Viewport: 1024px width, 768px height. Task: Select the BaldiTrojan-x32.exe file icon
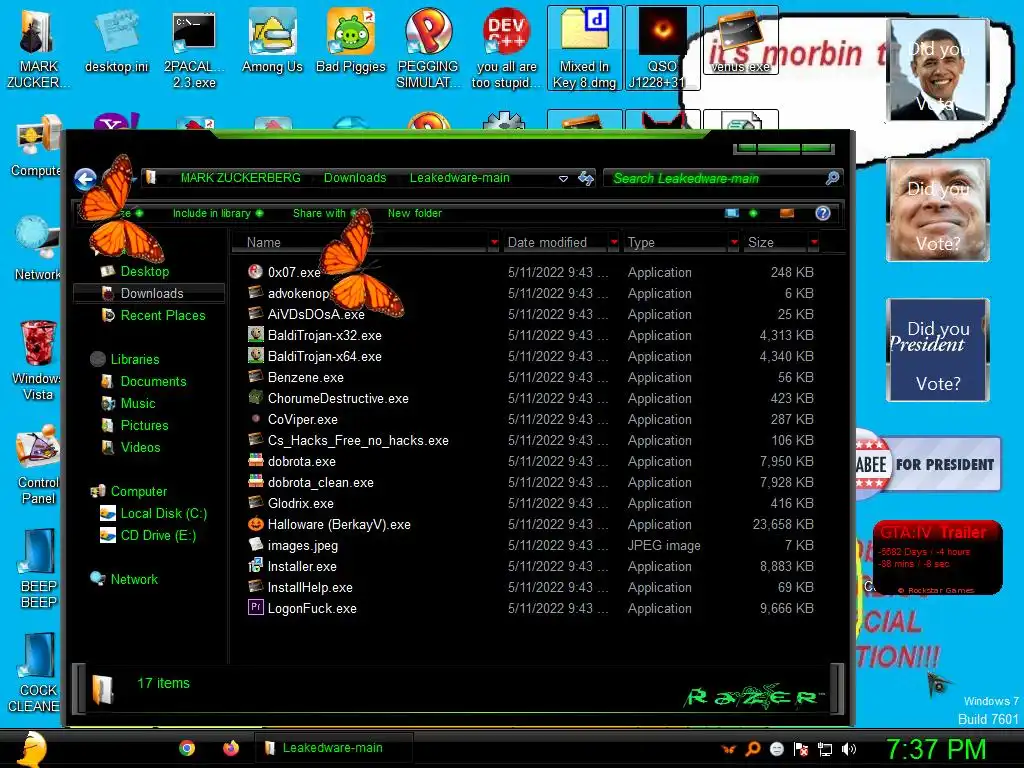tap(255, 335)
